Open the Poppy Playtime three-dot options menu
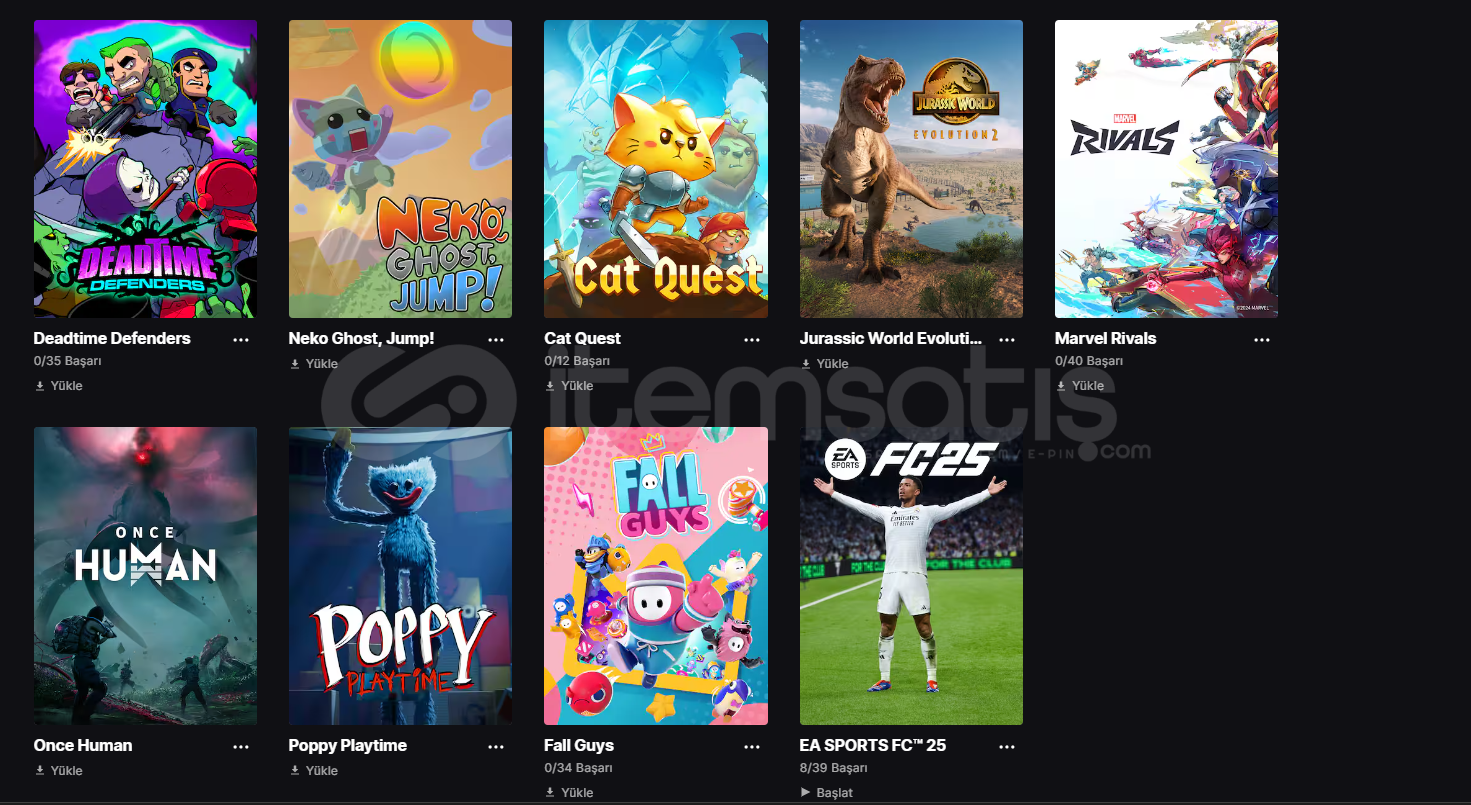 [496, 747]
